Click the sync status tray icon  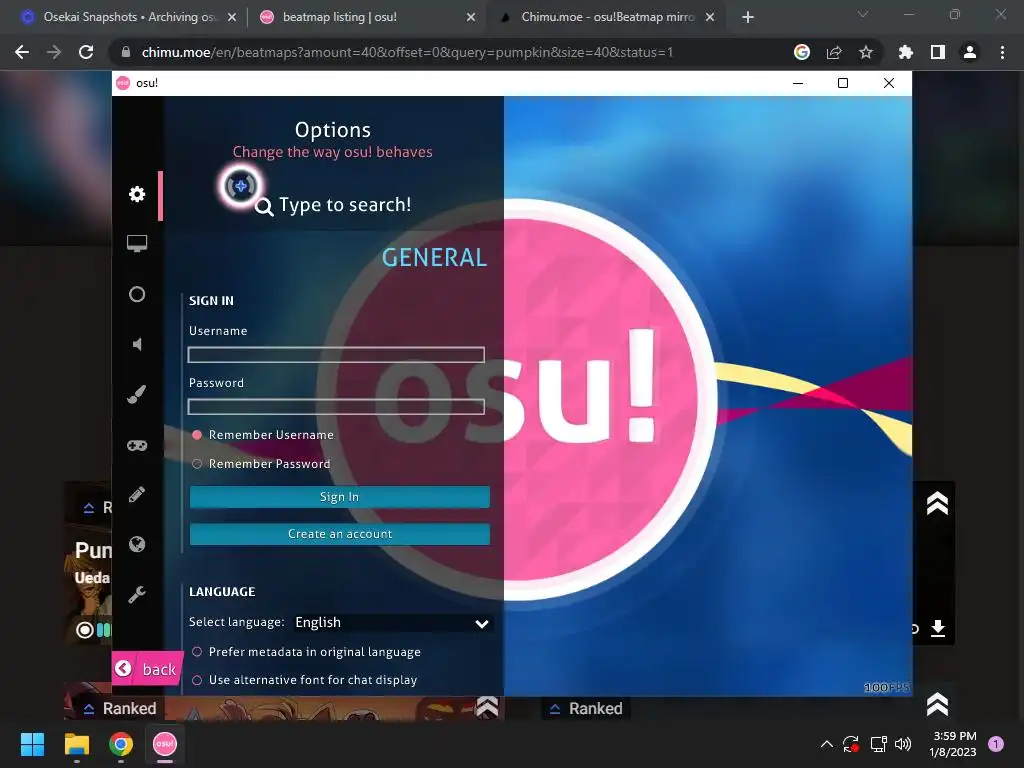tap(851, 744)
